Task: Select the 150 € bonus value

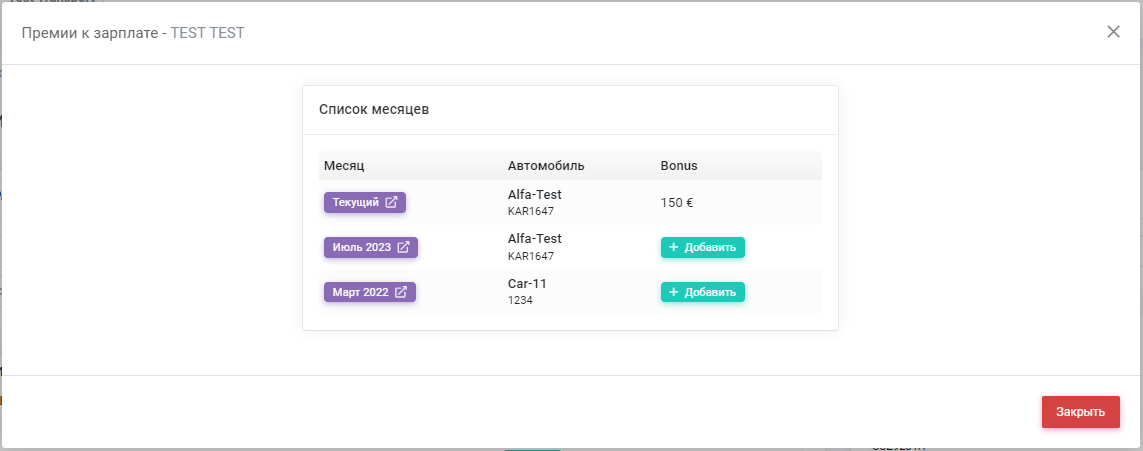Action: pyautogui.click(x=676, y=203)
